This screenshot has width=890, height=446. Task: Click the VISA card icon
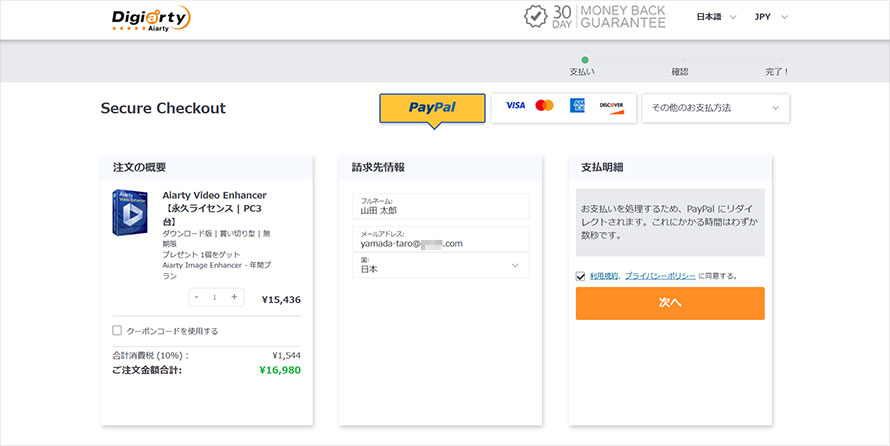click(515, 106)
